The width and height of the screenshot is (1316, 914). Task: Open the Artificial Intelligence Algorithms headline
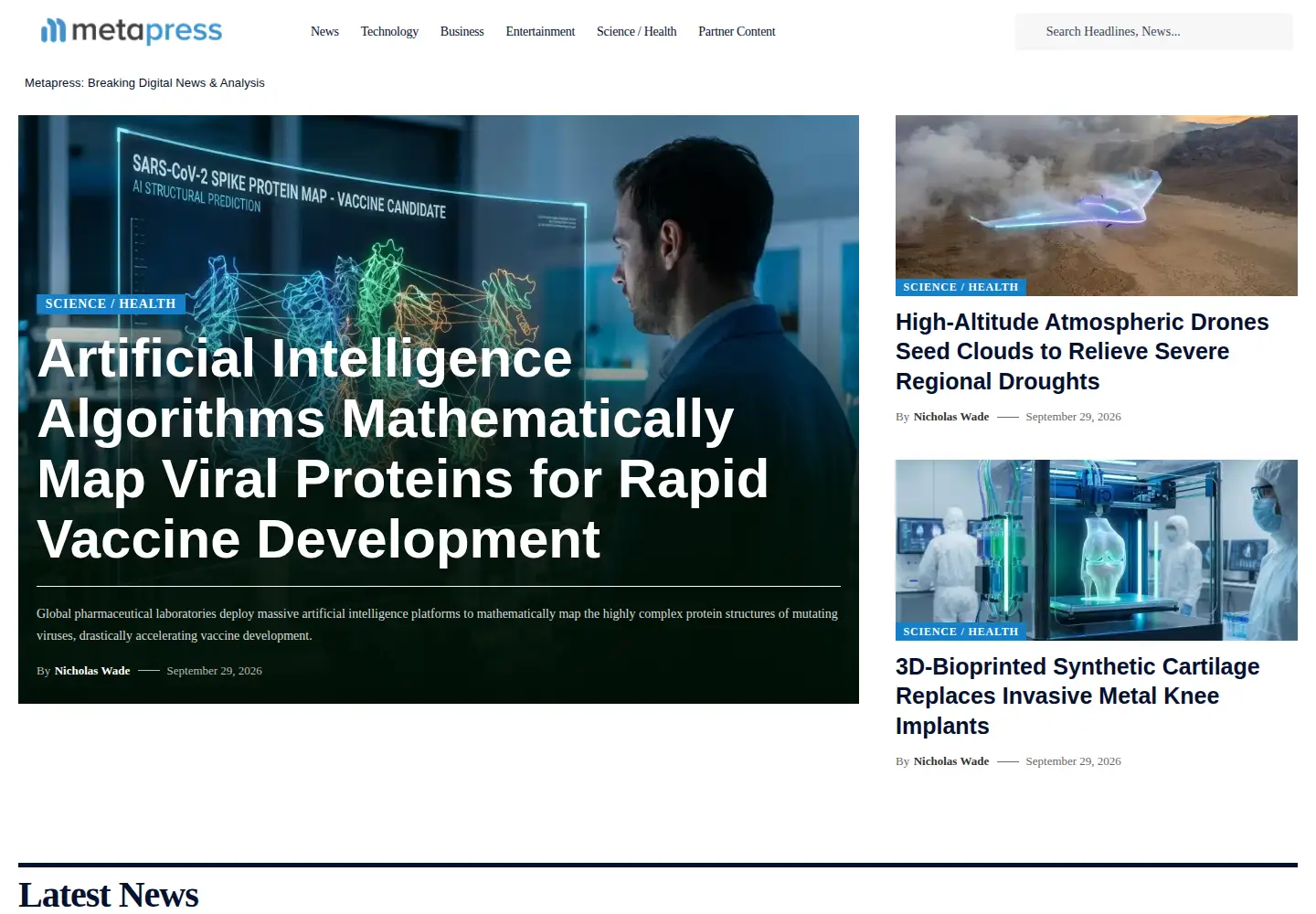click(x=403, y=448)
